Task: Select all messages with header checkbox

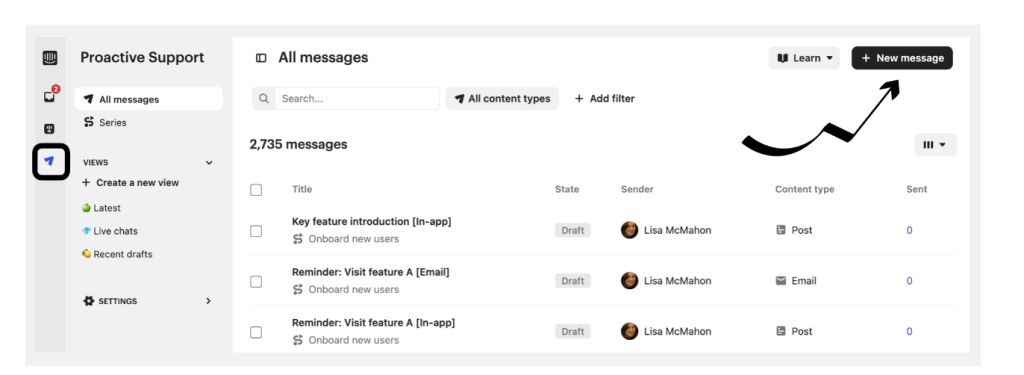Action: coord(256,190)
